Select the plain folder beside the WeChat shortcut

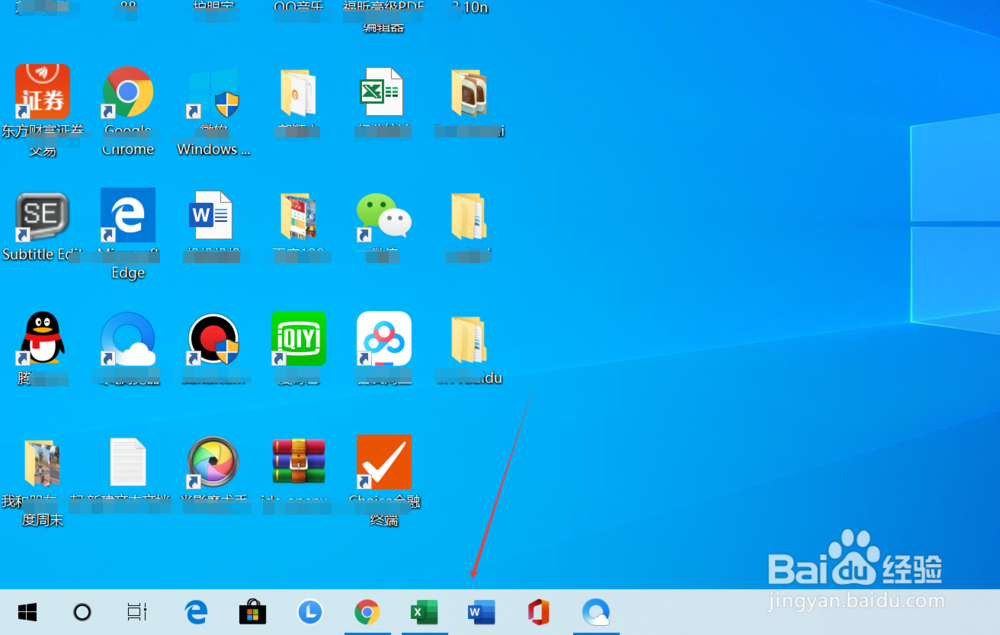469,217
